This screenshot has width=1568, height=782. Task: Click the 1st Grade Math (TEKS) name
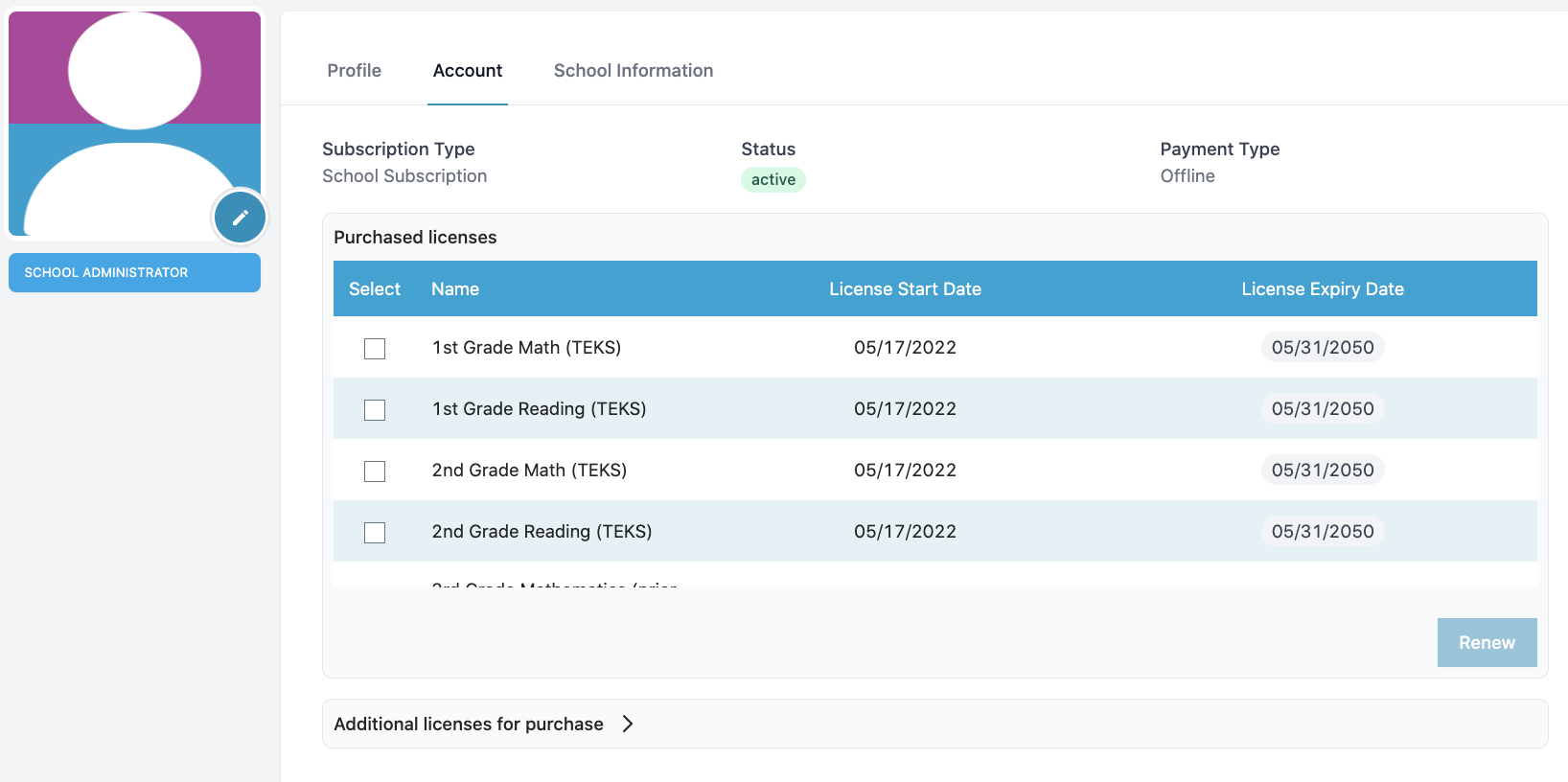[x=526, y=348]
